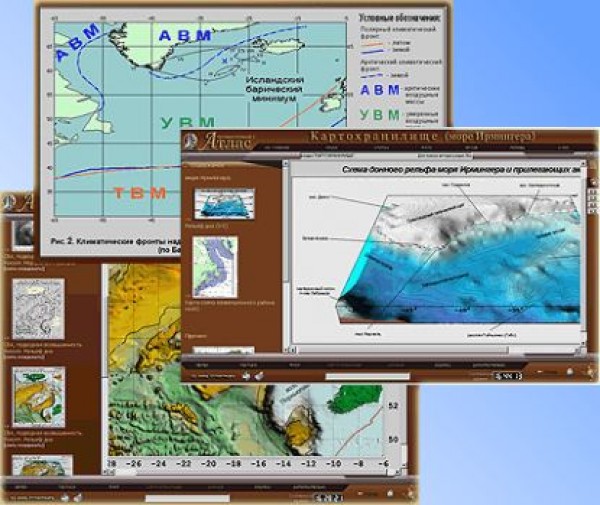Click the topmost right-edge icon in Картохранилище window

[592, 184]
